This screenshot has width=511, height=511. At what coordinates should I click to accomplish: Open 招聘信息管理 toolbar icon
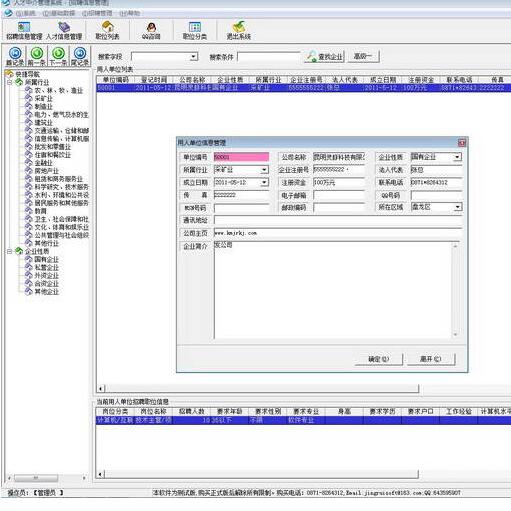point(24,31)
